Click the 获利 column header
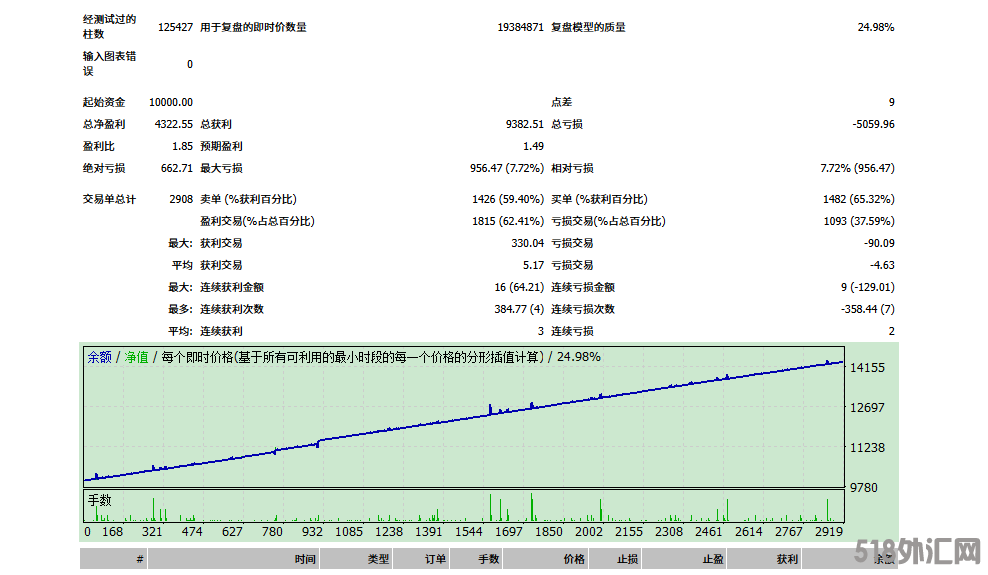Screen dimensions: 988x575 787,560
